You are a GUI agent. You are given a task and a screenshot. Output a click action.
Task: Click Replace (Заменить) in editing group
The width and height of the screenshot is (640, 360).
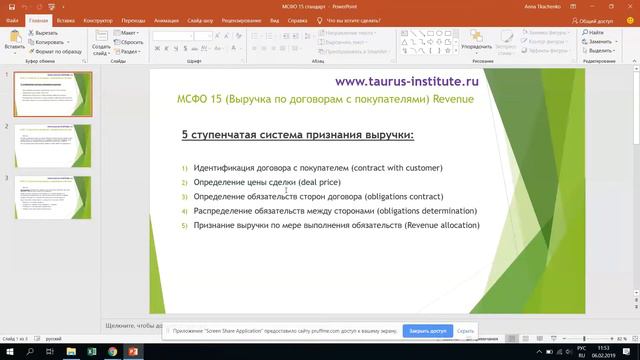tap(597, 42)
